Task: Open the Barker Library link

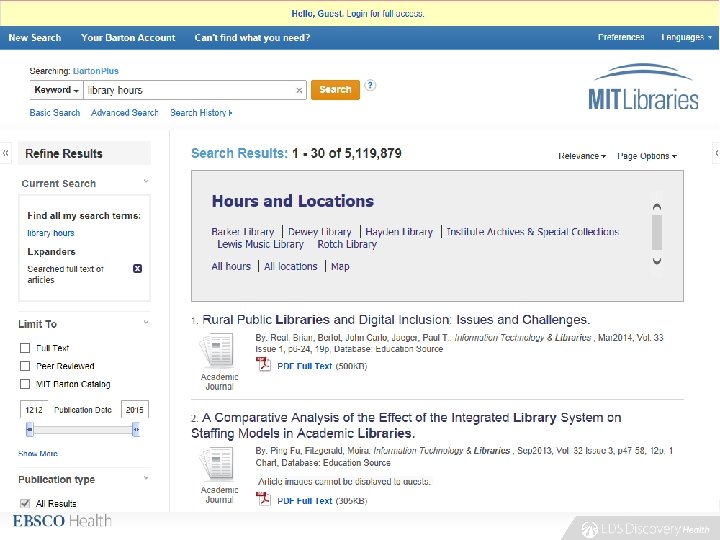Action: pyautogui.click(x=243, y=231)
